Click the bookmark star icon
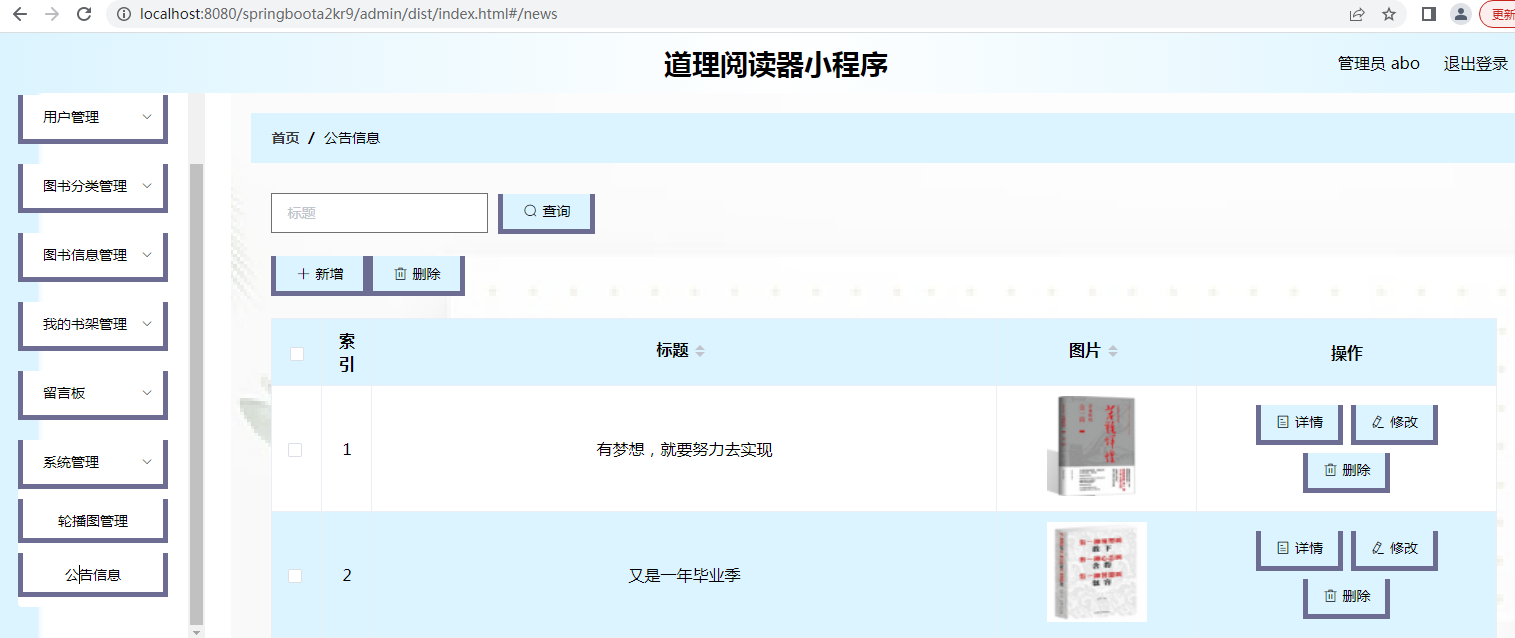The height and width of the screenshot is (638, 1515). (x=1389, y=14)
